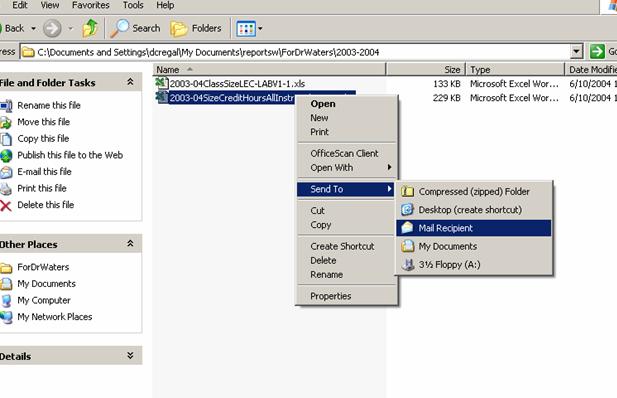Open the Forward button history dropdown
617x398 pixels.
point(70,29)
